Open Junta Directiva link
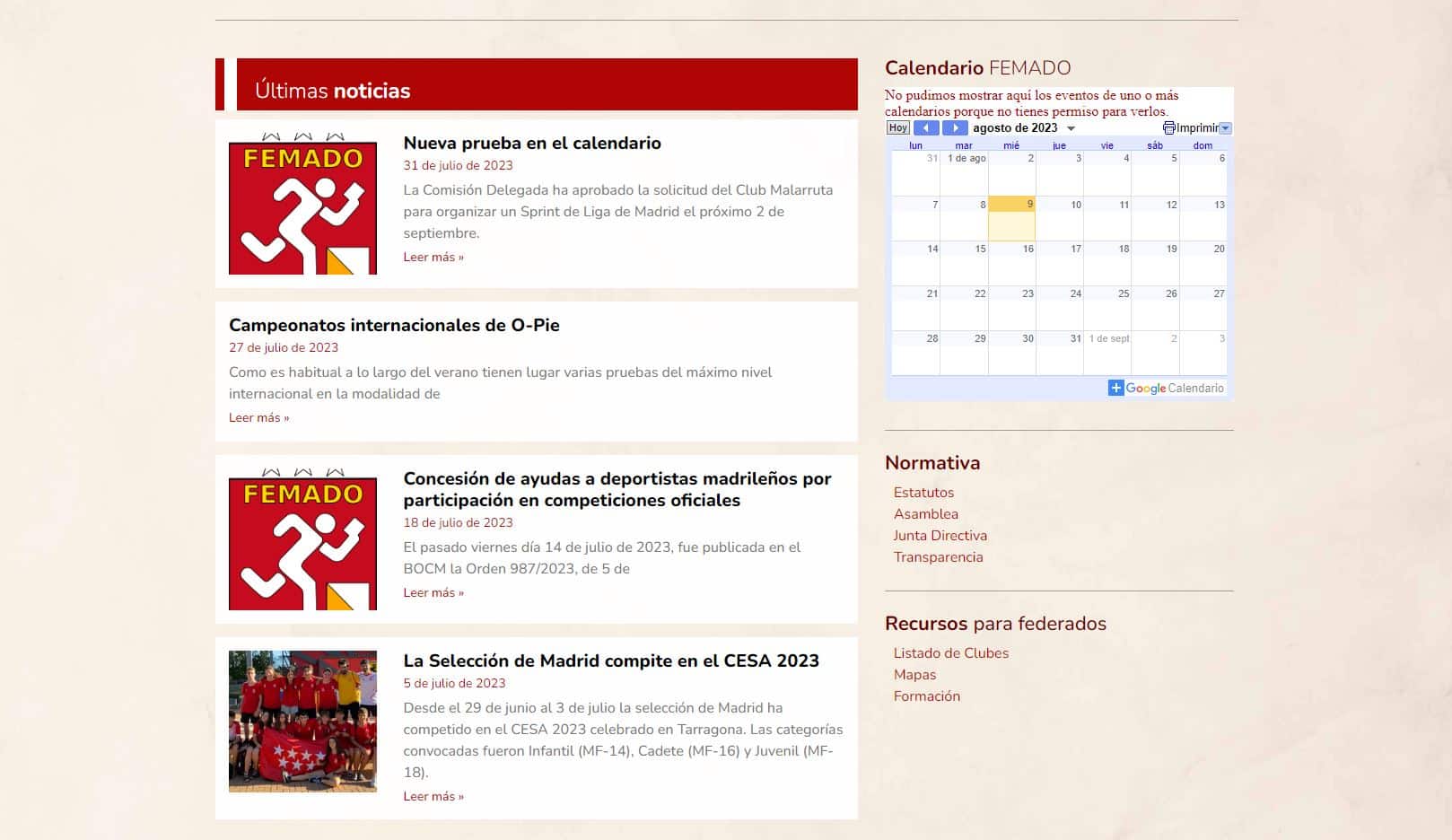 click(x=940, y=535)
